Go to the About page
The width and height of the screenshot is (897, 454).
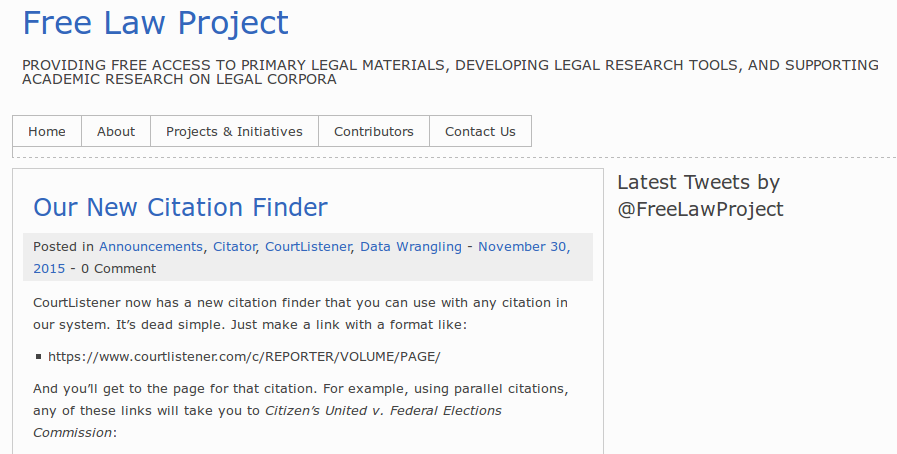click(x=116, y=131)
